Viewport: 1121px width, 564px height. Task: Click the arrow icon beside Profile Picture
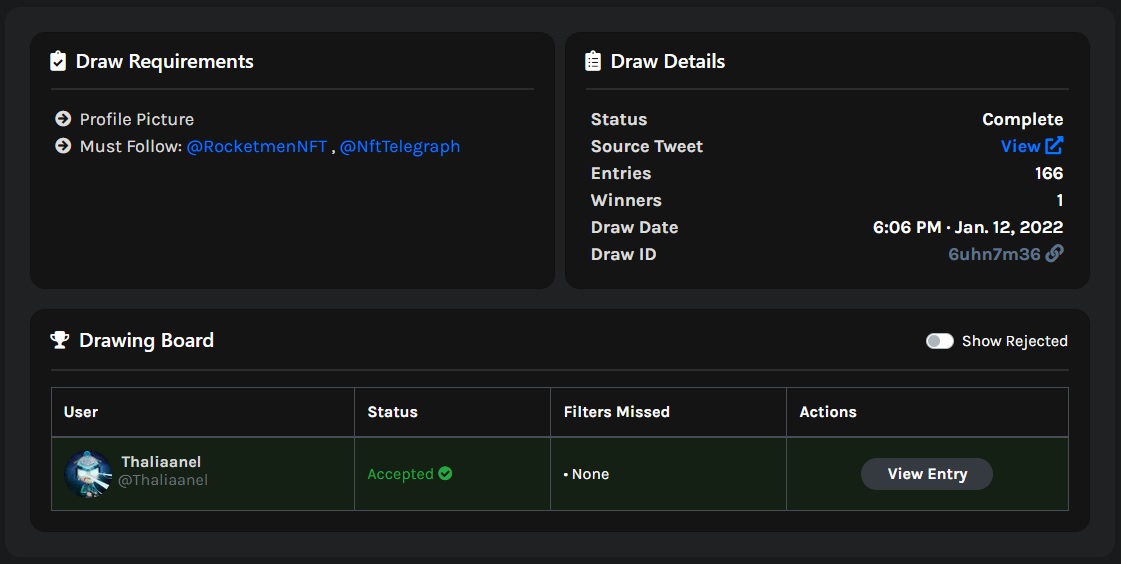coord(63,119)
